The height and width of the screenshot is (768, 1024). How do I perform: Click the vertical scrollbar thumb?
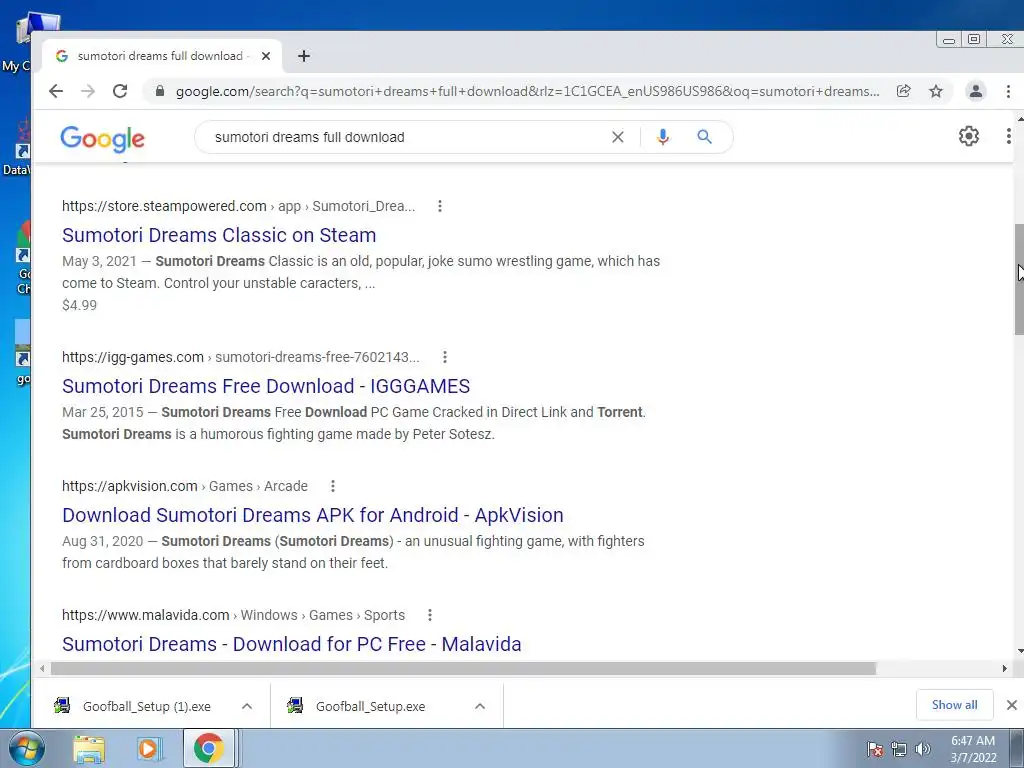(1019, 280)
